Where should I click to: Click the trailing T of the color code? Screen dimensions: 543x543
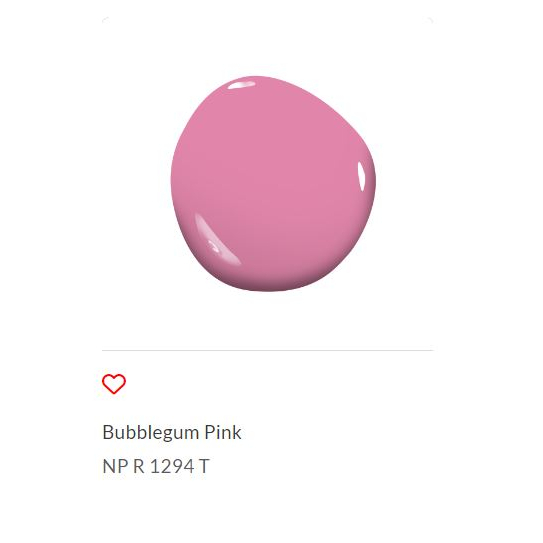204,466
